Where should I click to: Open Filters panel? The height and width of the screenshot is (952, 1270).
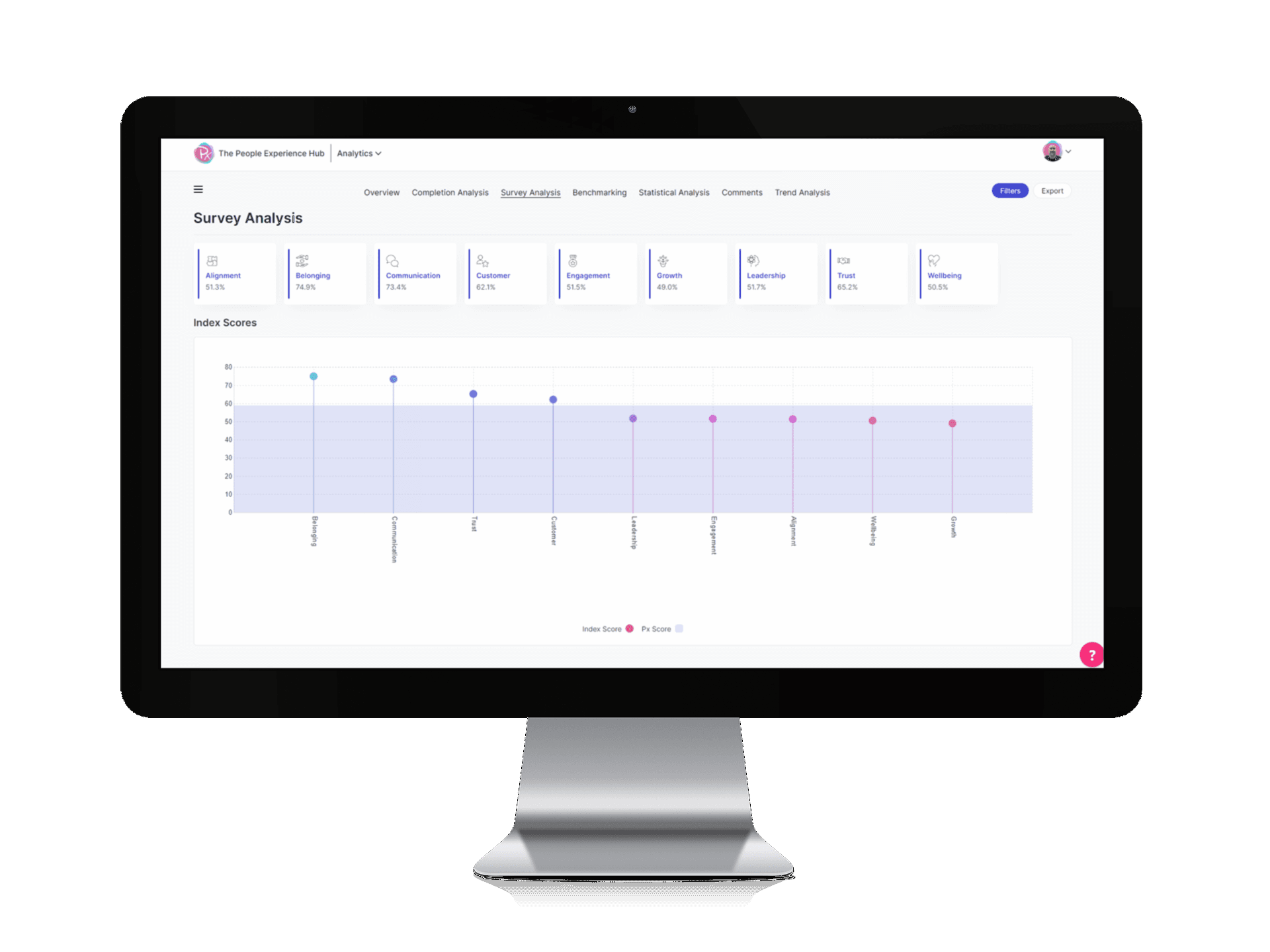tap(1011, 192)
